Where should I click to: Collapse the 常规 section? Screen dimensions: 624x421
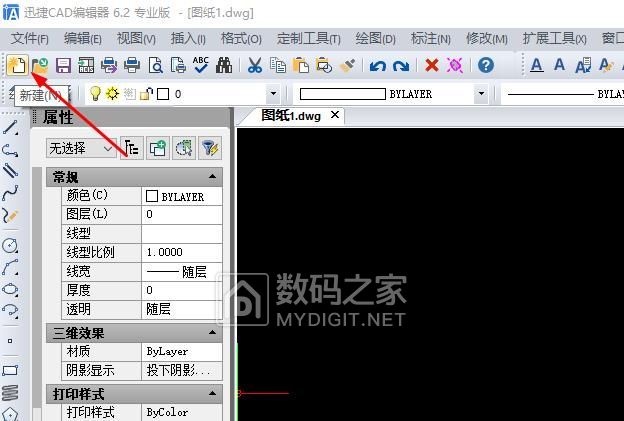coord(213,176)
